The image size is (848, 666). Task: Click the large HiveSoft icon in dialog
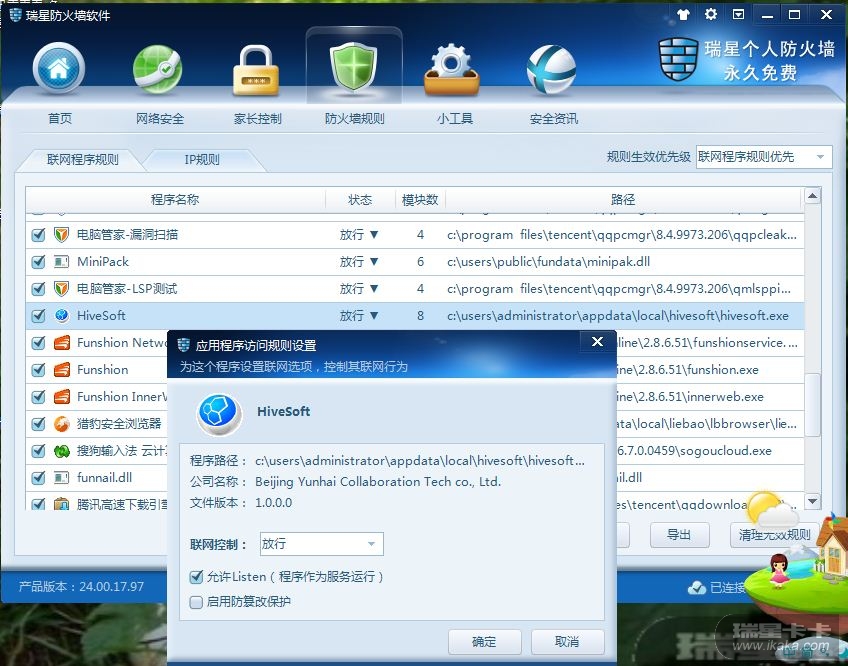[218, 414]
